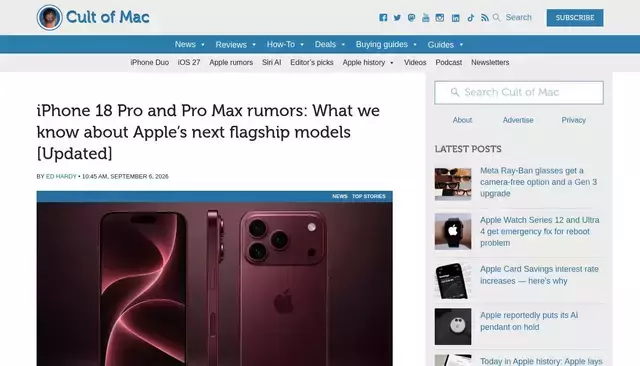Screen dimensions: 640x366
Task: Open Meta Ray-Ban glasses post title
Action: [x=538, y=182]
